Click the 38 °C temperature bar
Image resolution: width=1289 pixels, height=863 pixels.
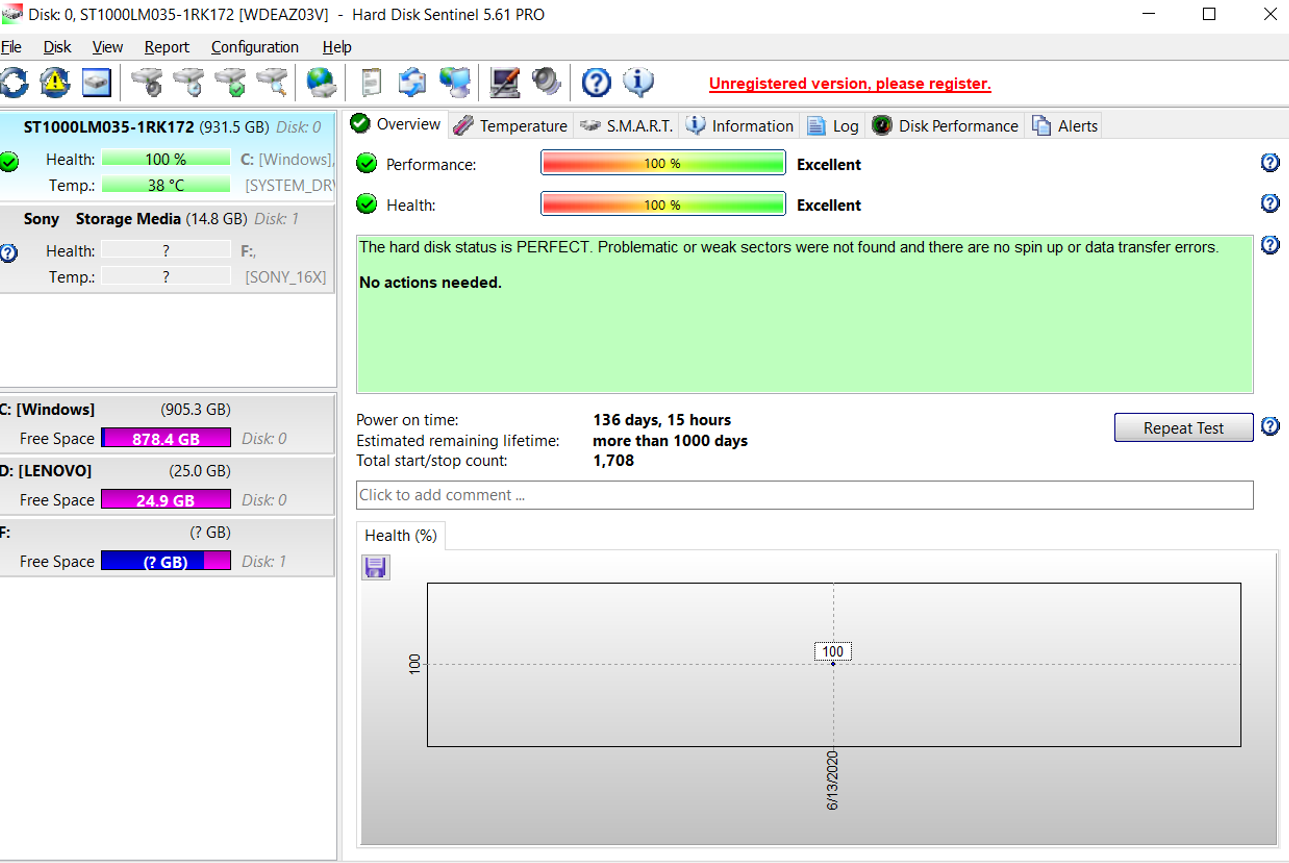click(166, 185)
